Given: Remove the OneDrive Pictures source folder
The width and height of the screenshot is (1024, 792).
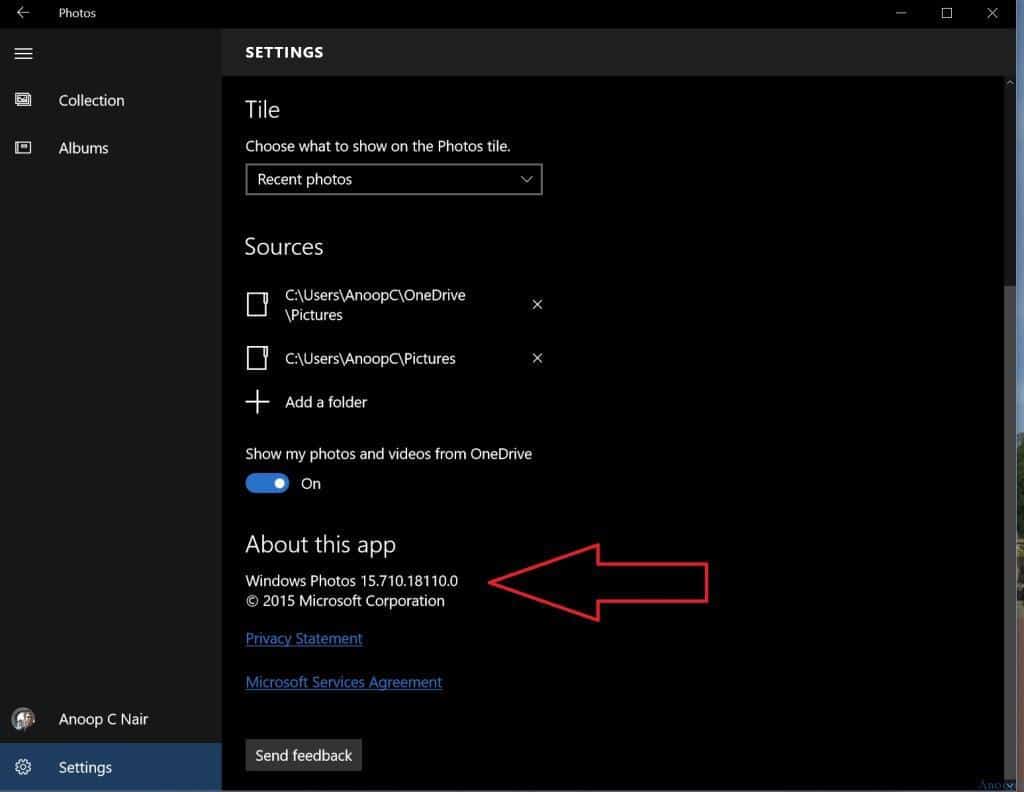Looking at the screenshot, I should click(x=537, y=305).
